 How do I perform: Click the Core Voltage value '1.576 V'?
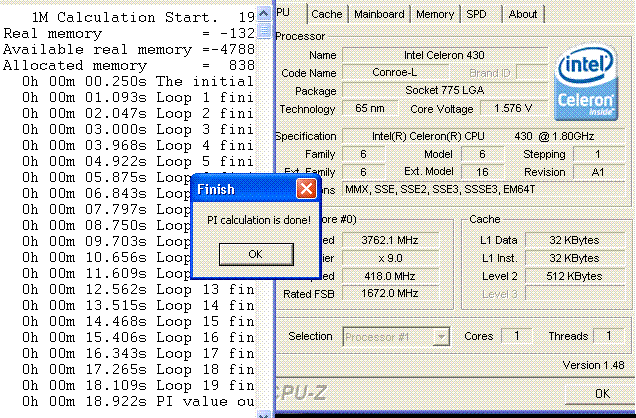pos(514,108)
